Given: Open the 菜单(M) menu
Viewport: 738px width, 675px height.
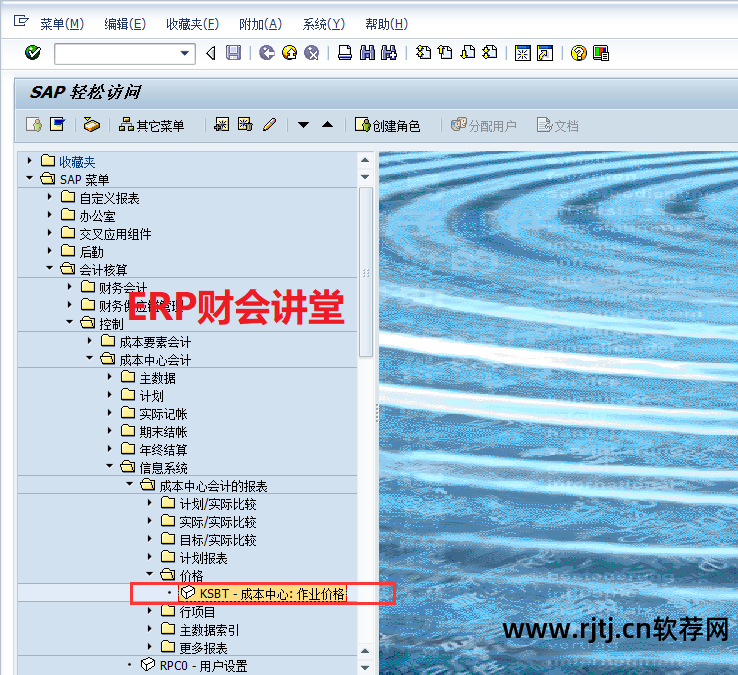Looking at the screenshot, I should pos(62,24).
